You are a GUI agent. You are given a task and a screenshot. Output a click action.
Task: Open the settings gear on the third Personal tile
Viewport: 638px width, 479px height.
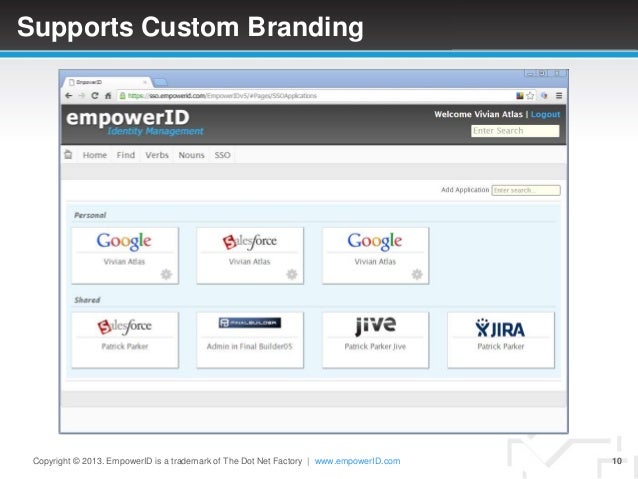[417, 274]
